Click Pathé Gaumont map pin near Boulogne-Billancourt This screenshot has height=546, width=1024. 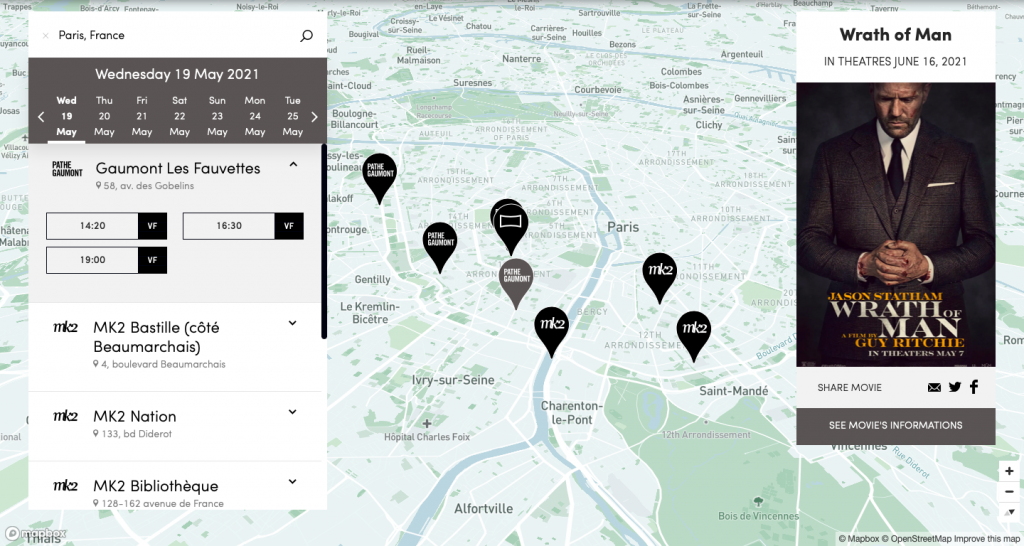379,176
